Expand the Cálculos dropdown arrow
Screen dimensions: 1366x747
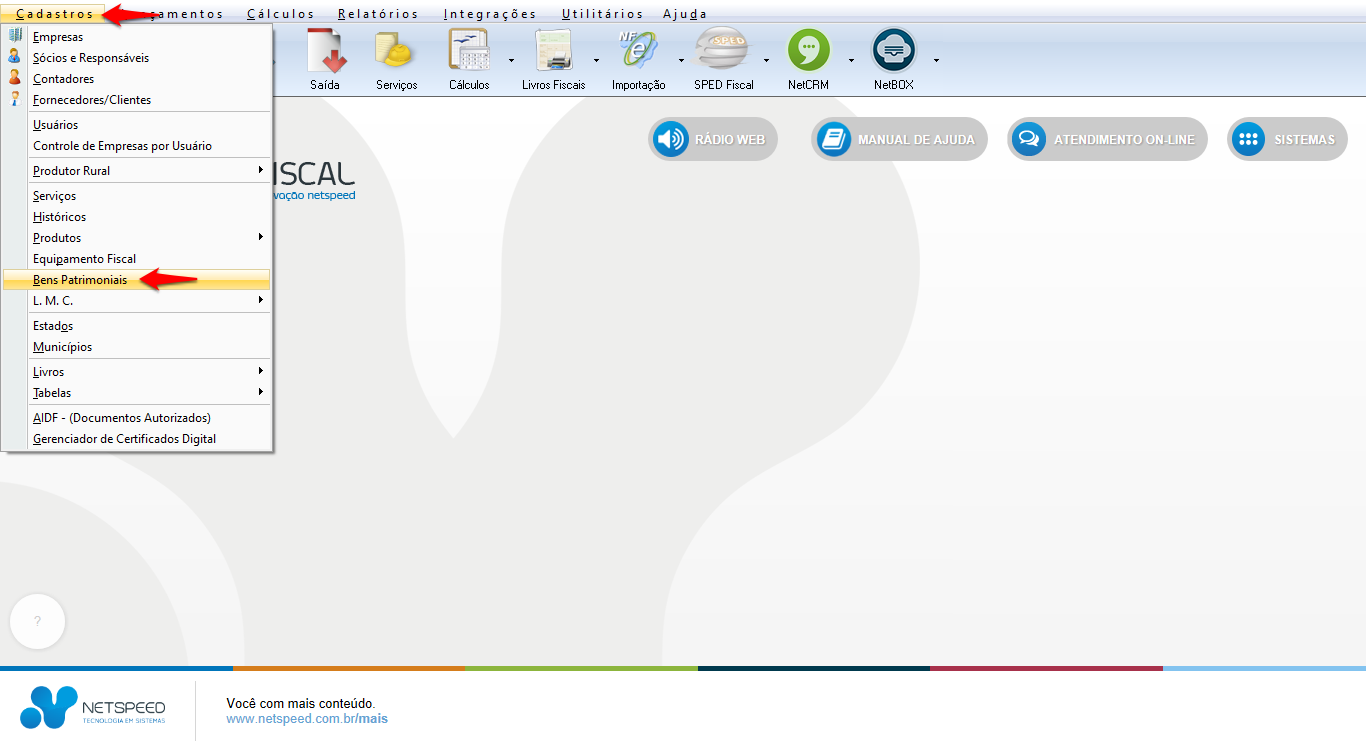point(511,60)
